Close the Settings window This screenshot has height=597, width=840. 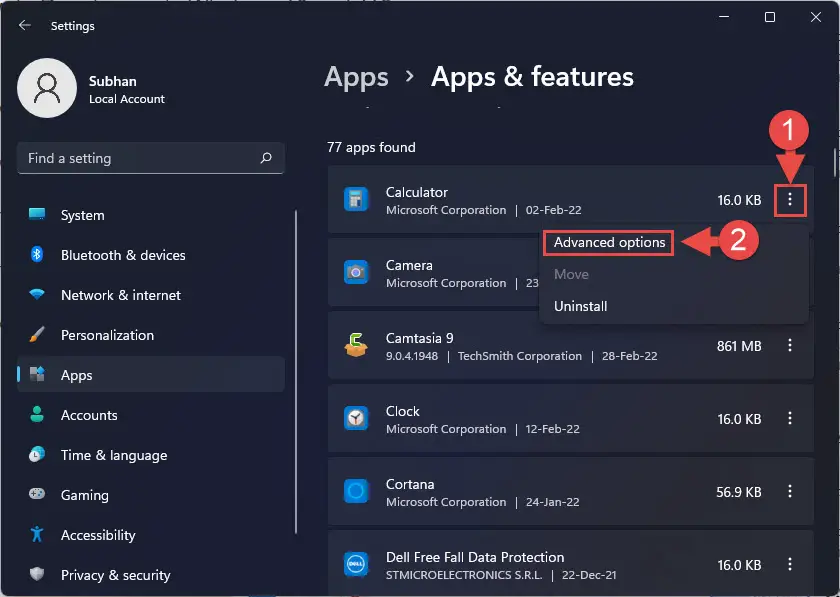[x=816, y=17]
